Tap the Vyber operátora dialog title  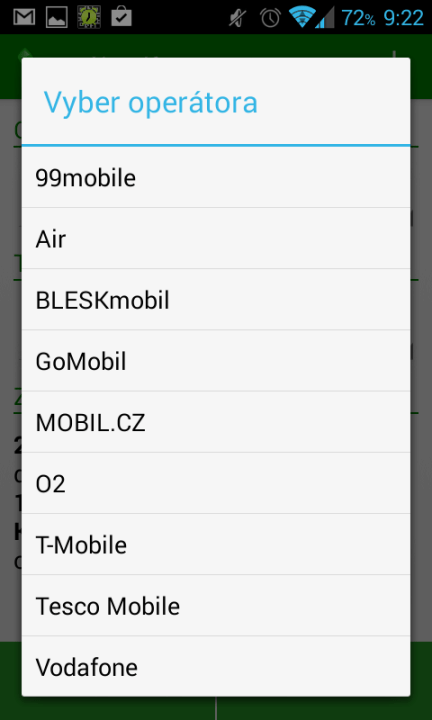[x=151, y=102]
